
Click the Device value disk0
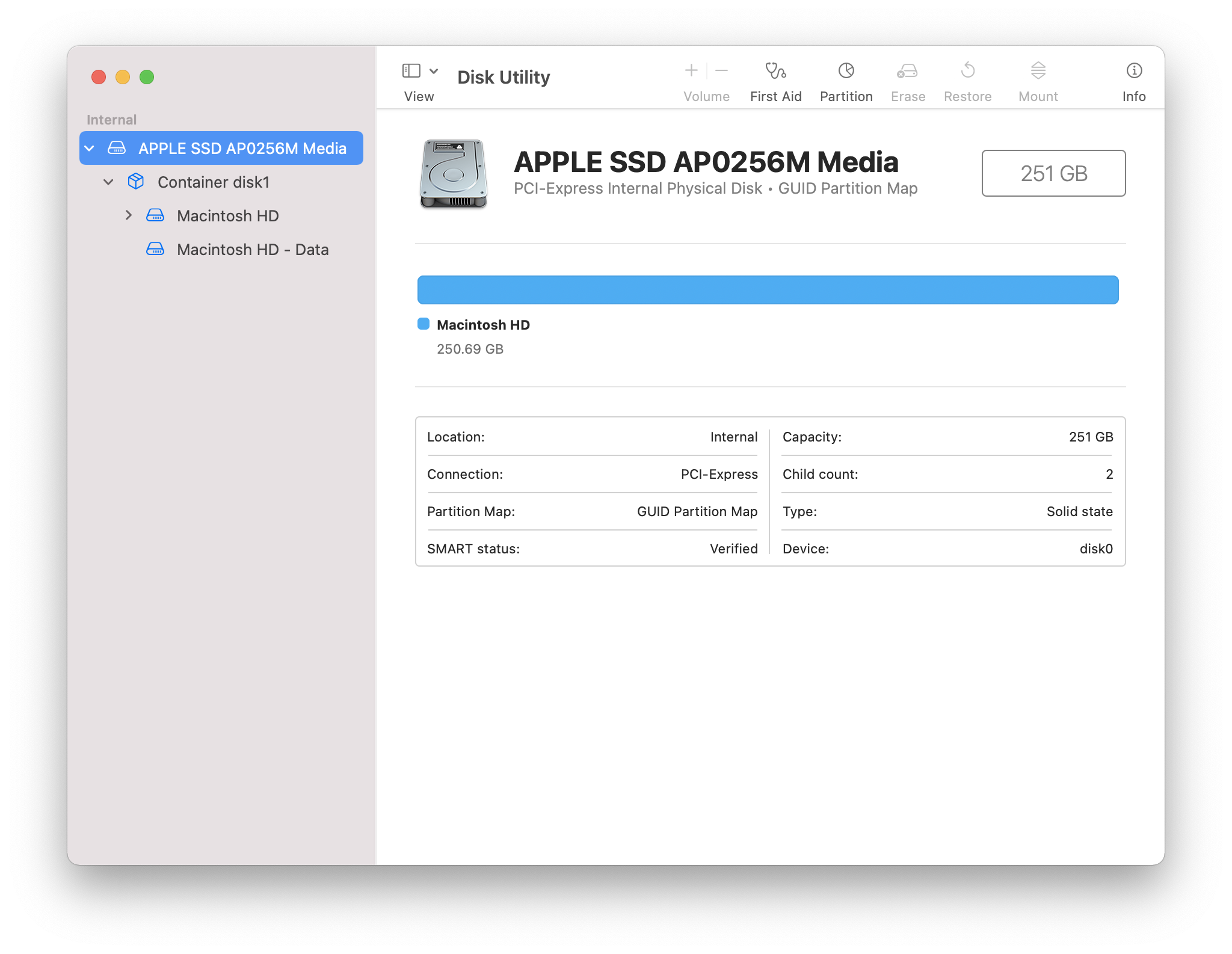(x=1096, y=549)
